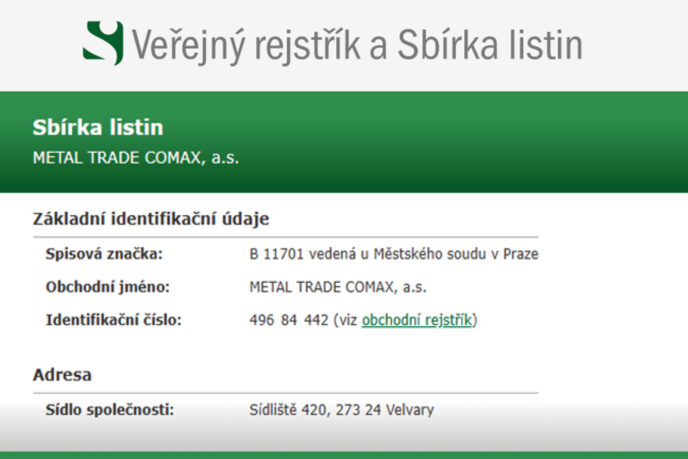Click the 'Identifikační číslo:' label
Viewport: 688px width, 459px height.
click(x=114, y=320)
